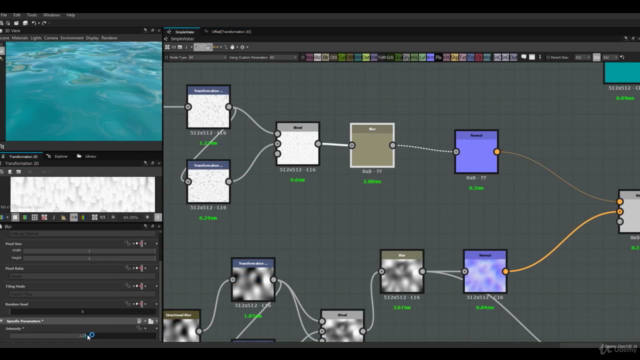The image size is (640, 360).
Task: Select the Offset Transformation 2D graph tab
Action: [x=229, y=31]
